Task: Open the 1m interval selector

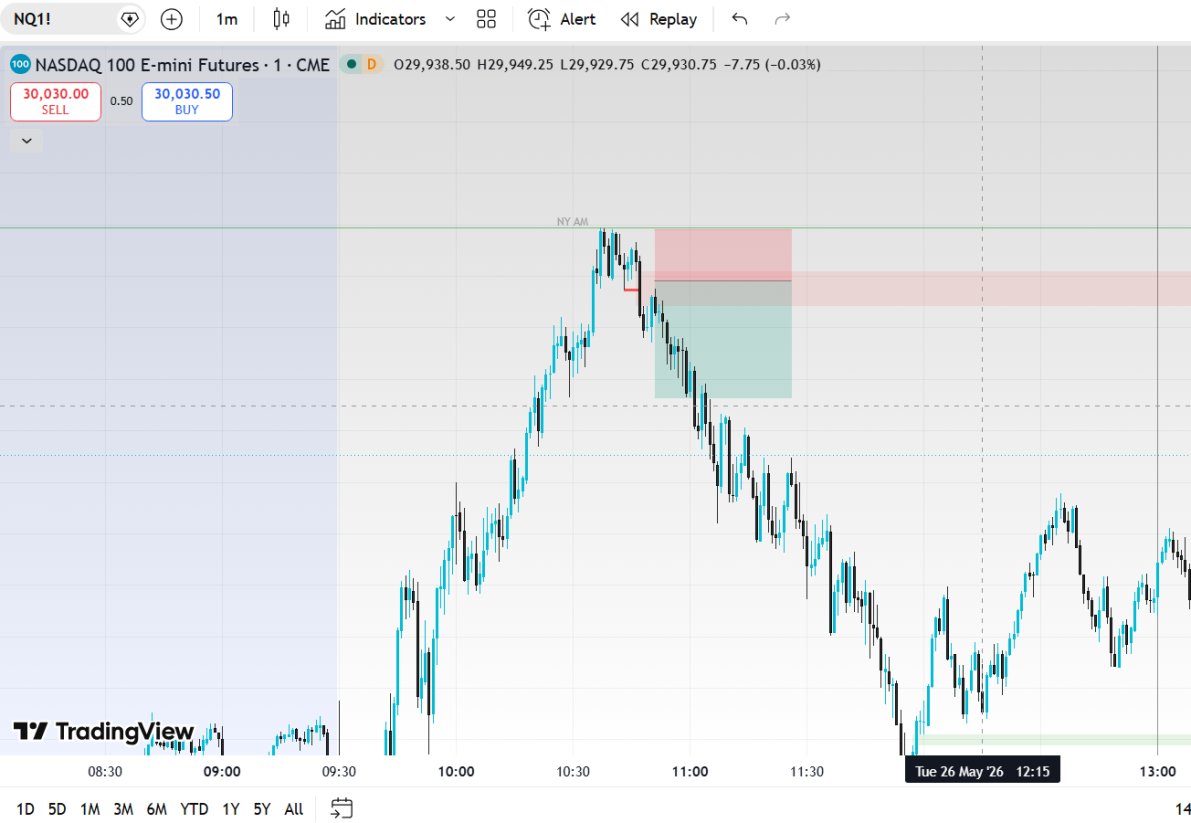Action: tap(226, 19)
